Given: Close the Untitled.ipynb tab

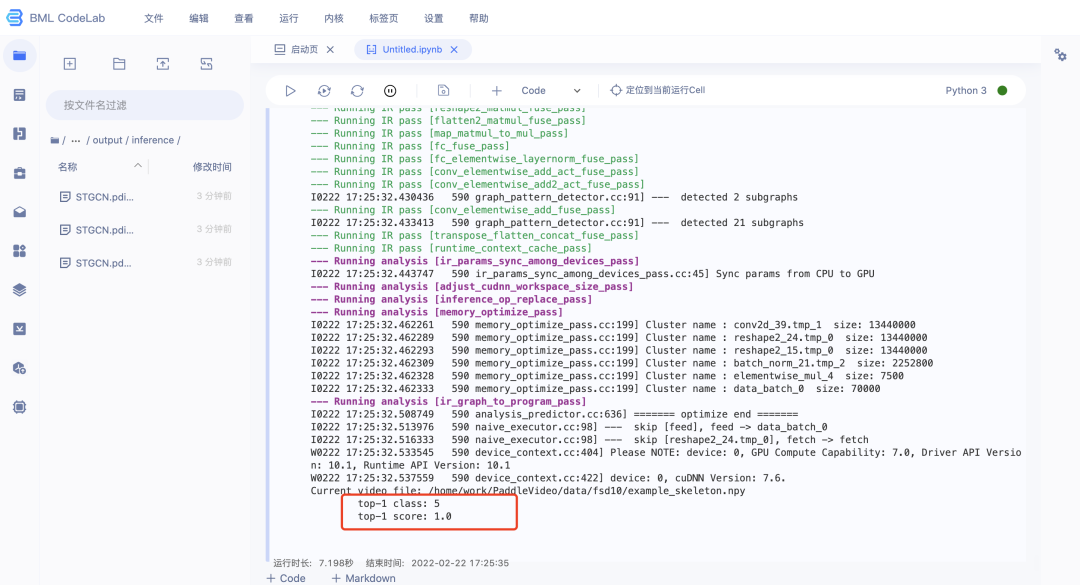Looking at the screenshot, I should pos(454,50).
